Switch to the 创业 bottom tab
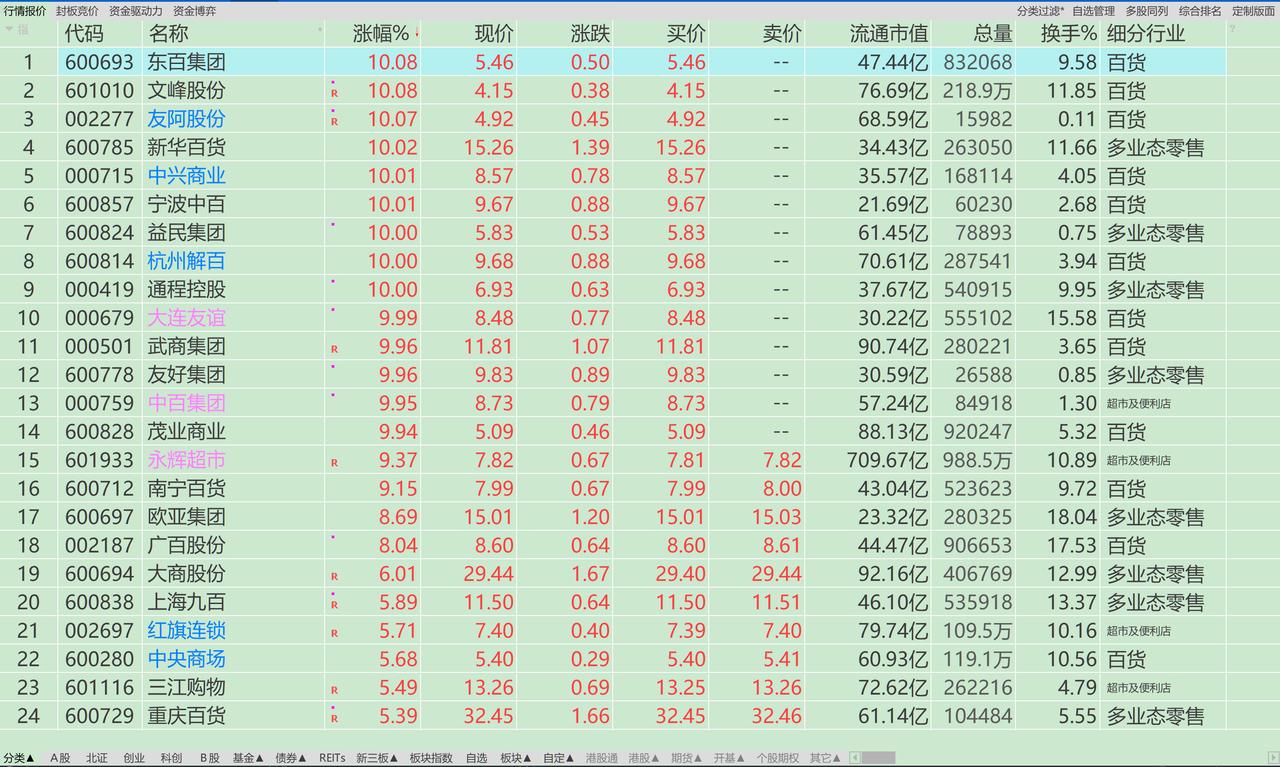Image resolution: width=1280 pixels, height=767 pixels. click(x=134, y=758)
